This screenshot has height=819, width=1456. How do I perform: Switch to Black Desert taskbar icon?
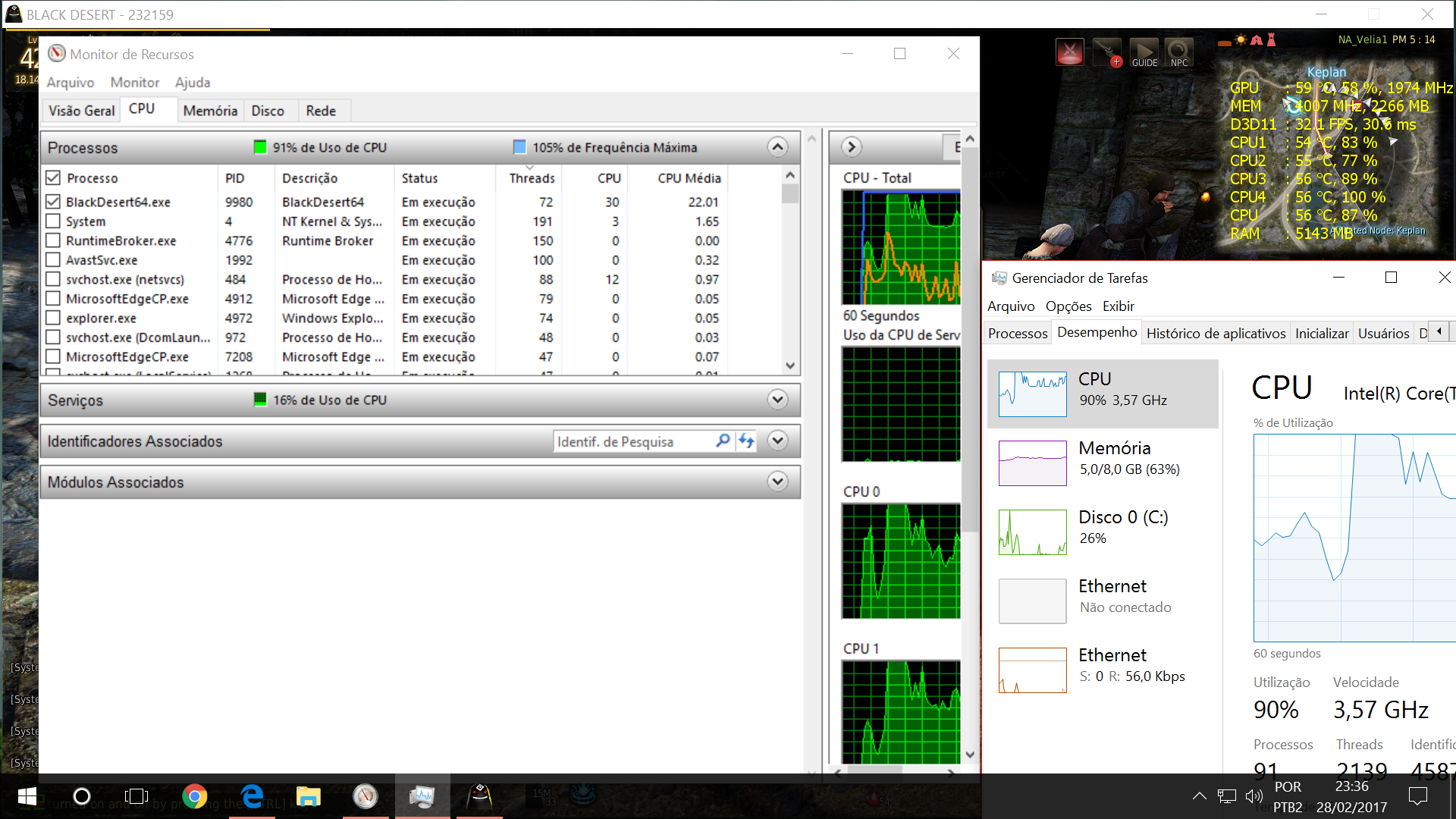[x=479, y=796]
